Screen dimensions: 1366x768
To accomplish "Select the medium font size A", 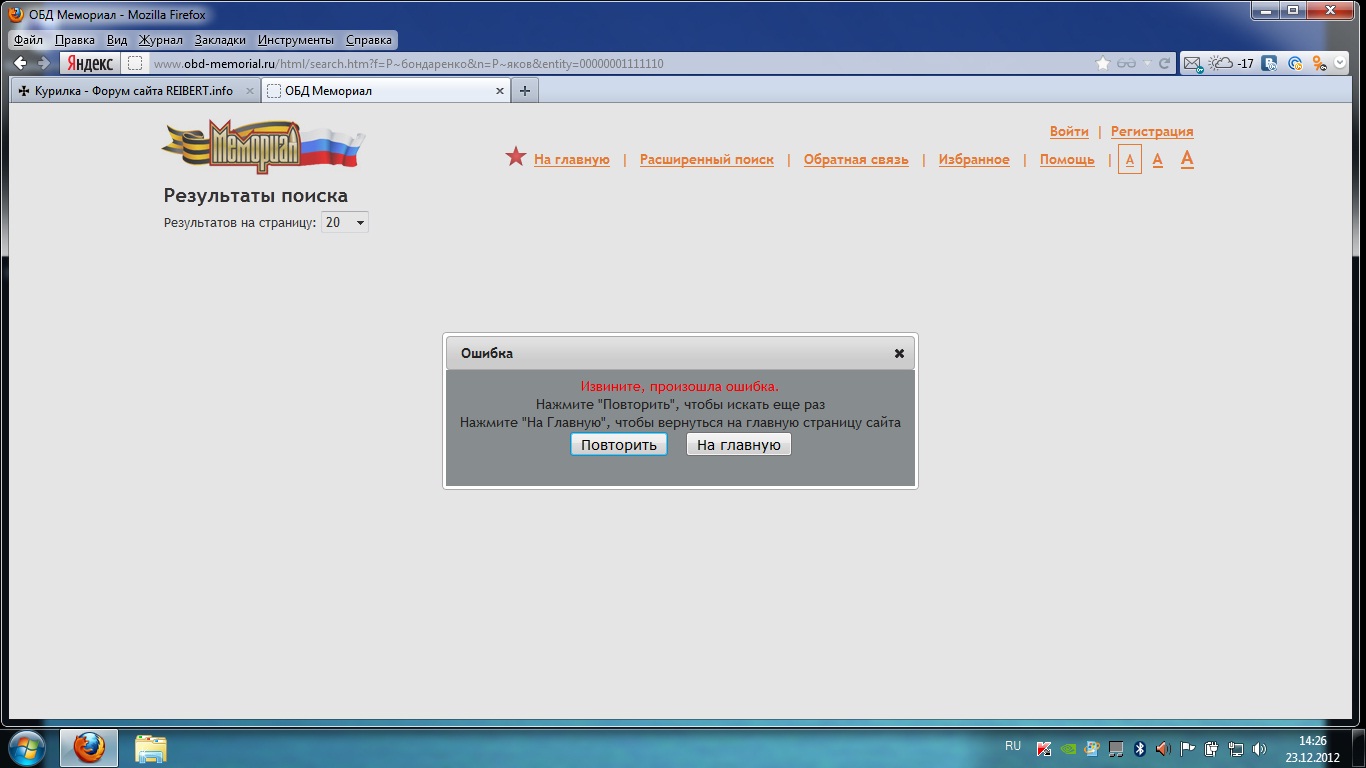I will coord(1158,160).
